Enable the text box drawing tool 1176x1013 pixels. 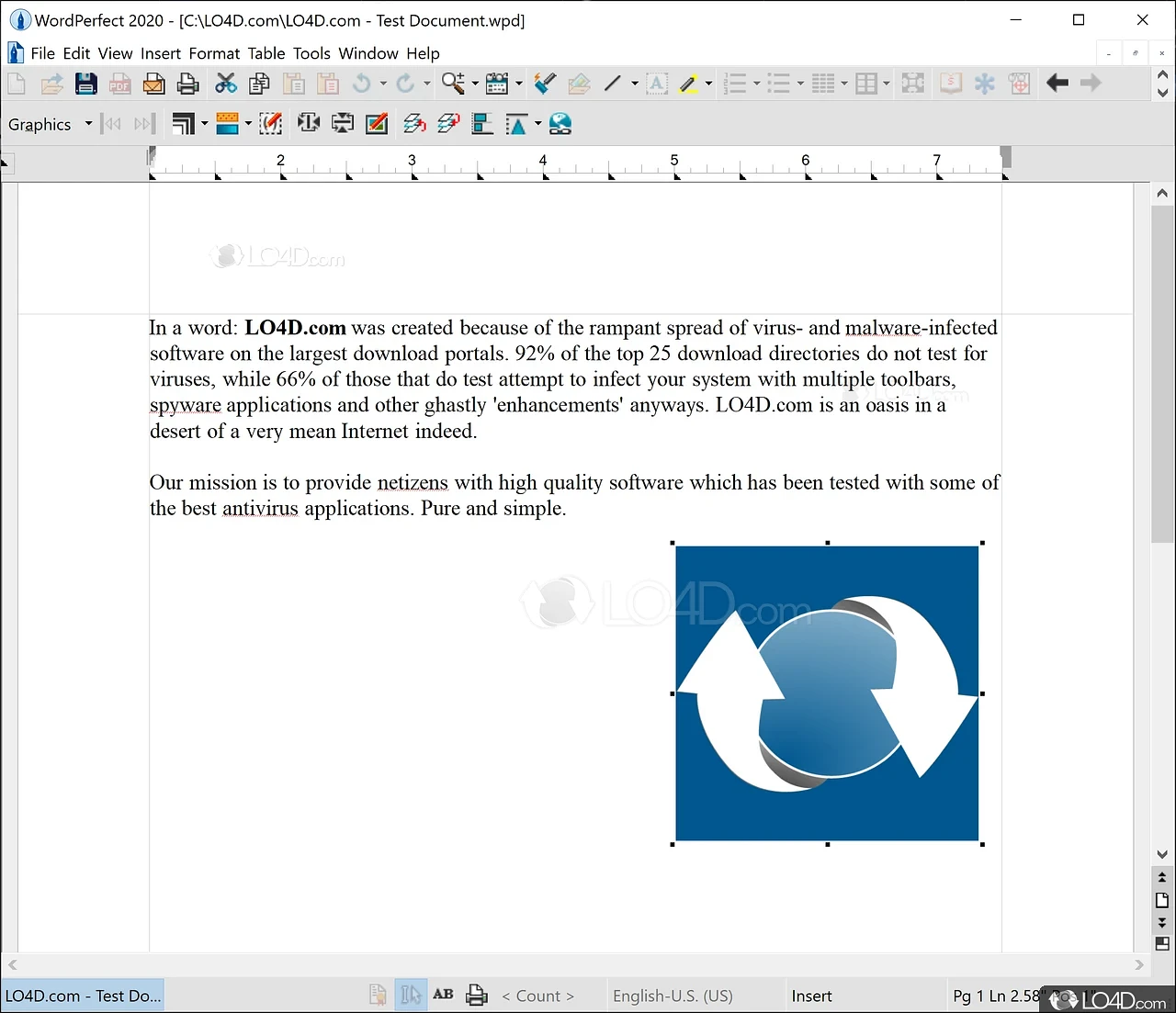click(x=656, y=84)
